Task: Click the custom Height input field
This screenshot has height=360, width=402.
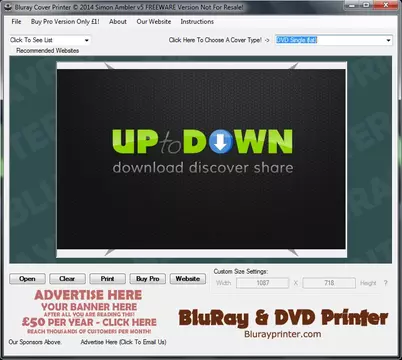Action: tap(329, 283)
